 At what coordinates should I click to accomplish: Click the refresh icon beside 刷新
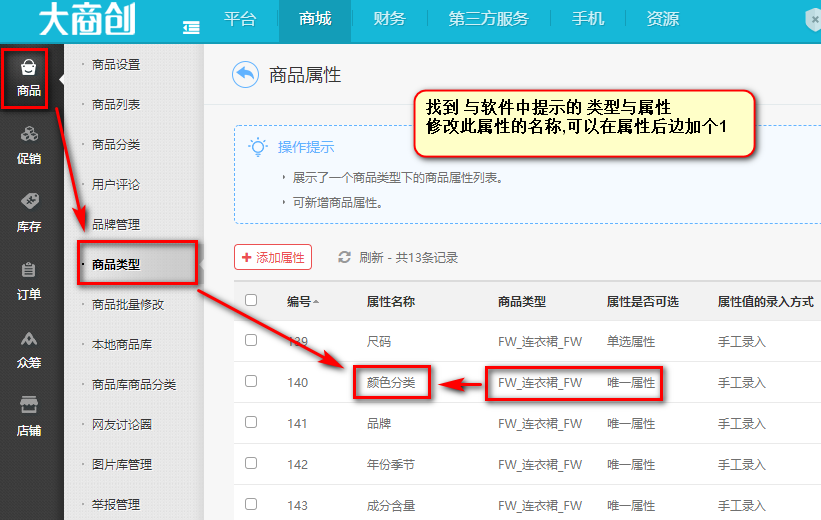(x=344, y=257)
